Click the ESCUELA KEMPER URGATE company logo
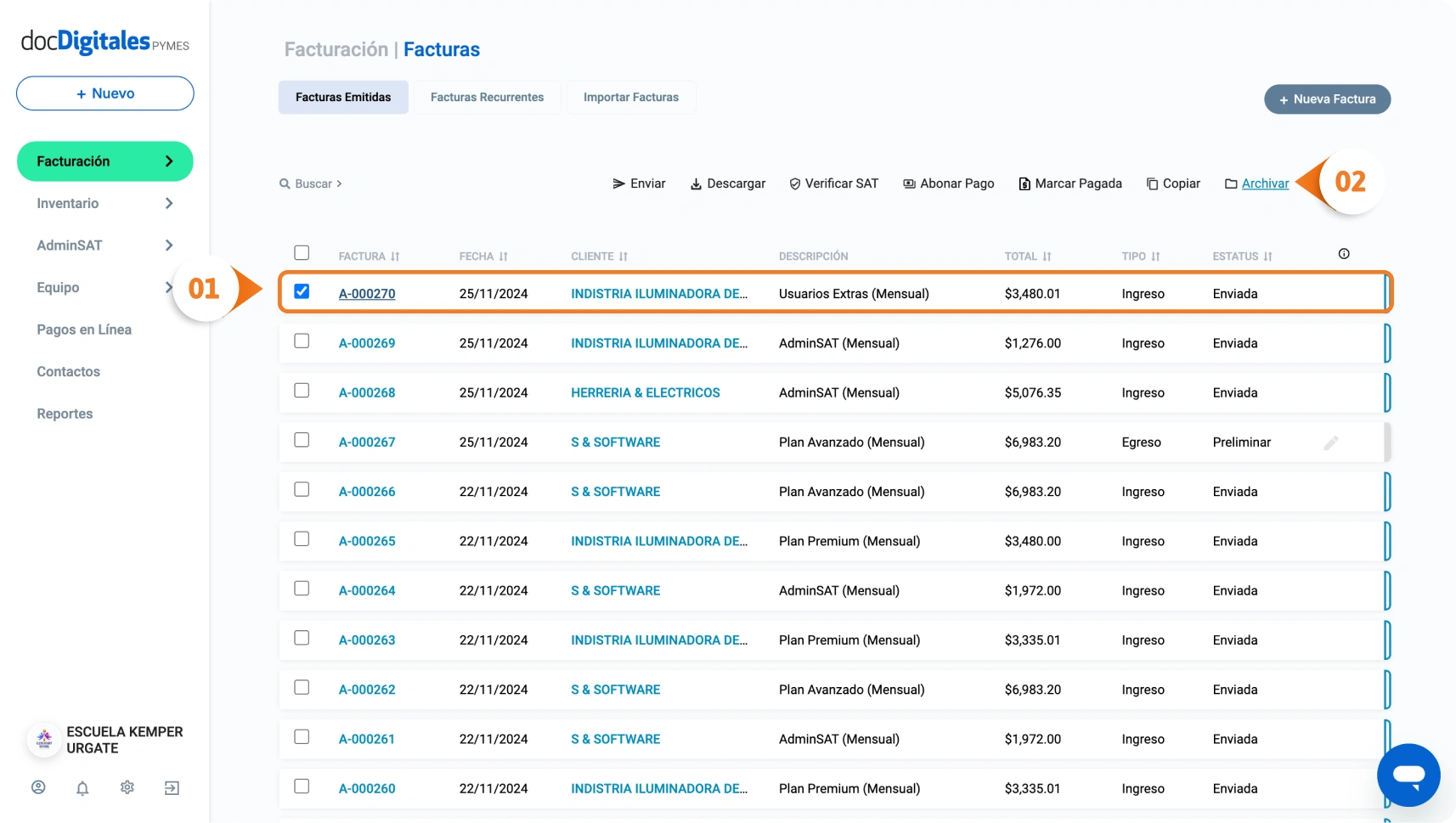Screen dimensions: 1456x823 click(x=44, y=740)
